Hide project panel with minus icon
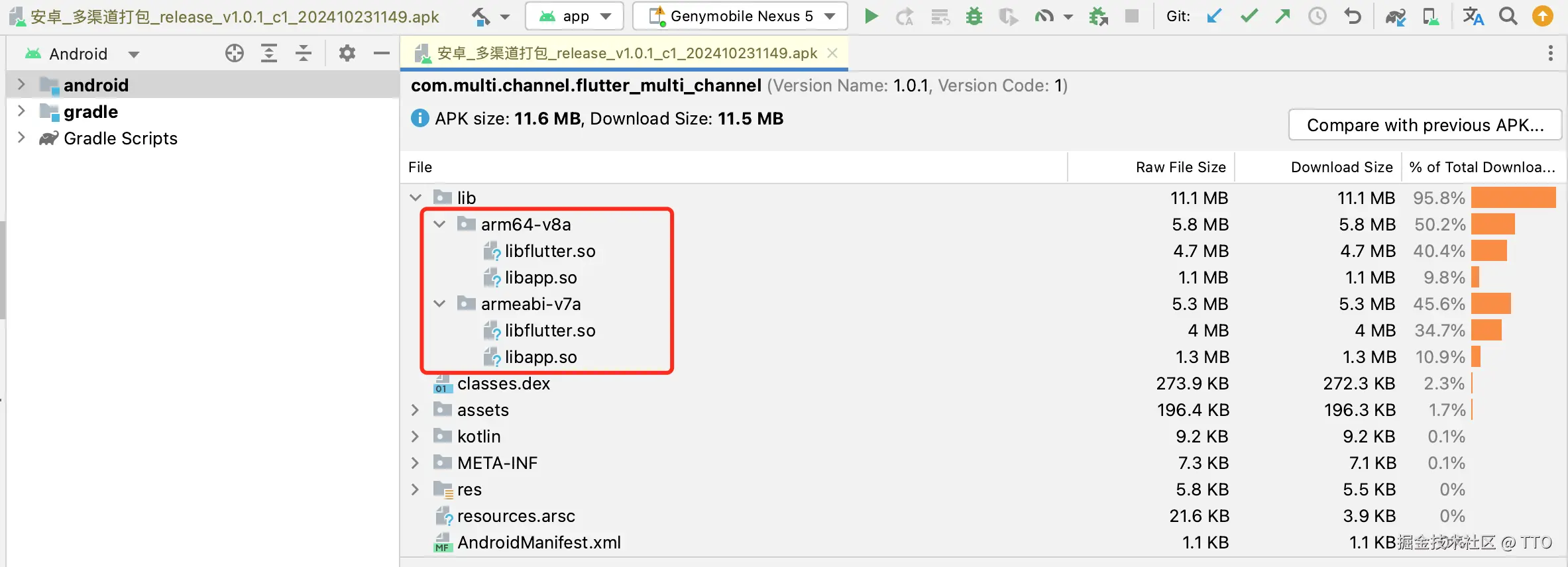This screenshot has width=1568, height=567. point(382,53)
